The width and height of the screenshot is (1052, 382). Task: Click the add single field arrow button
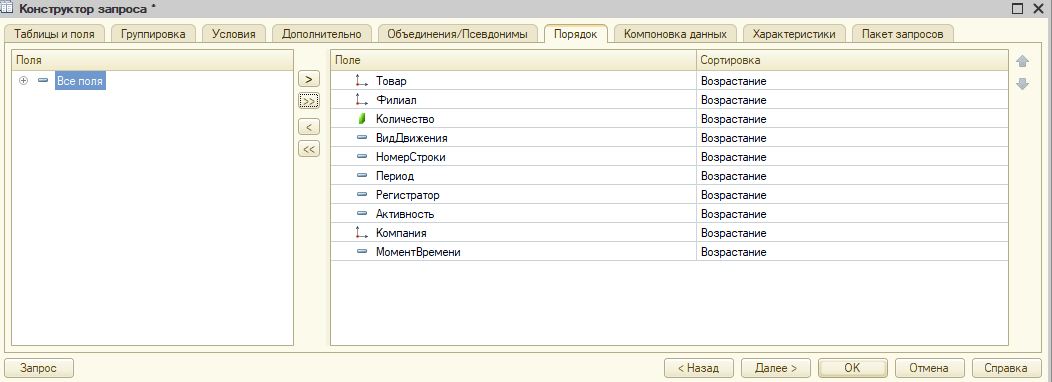pos(309,79)
